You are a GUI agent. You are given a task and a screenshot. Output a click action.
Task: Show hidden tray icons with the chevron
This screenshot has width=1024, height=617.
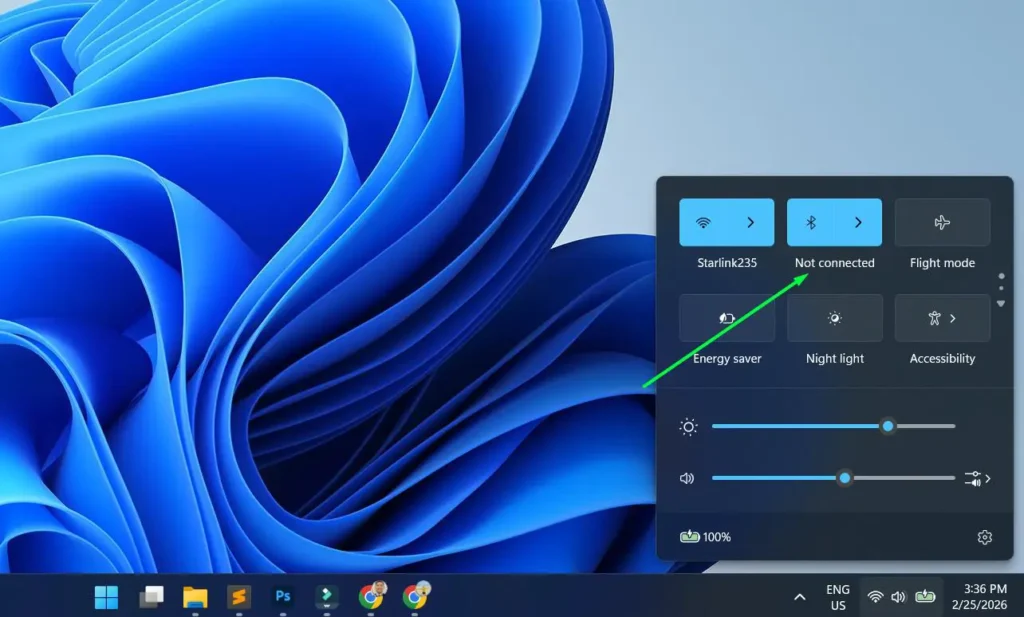click(799, 596)
